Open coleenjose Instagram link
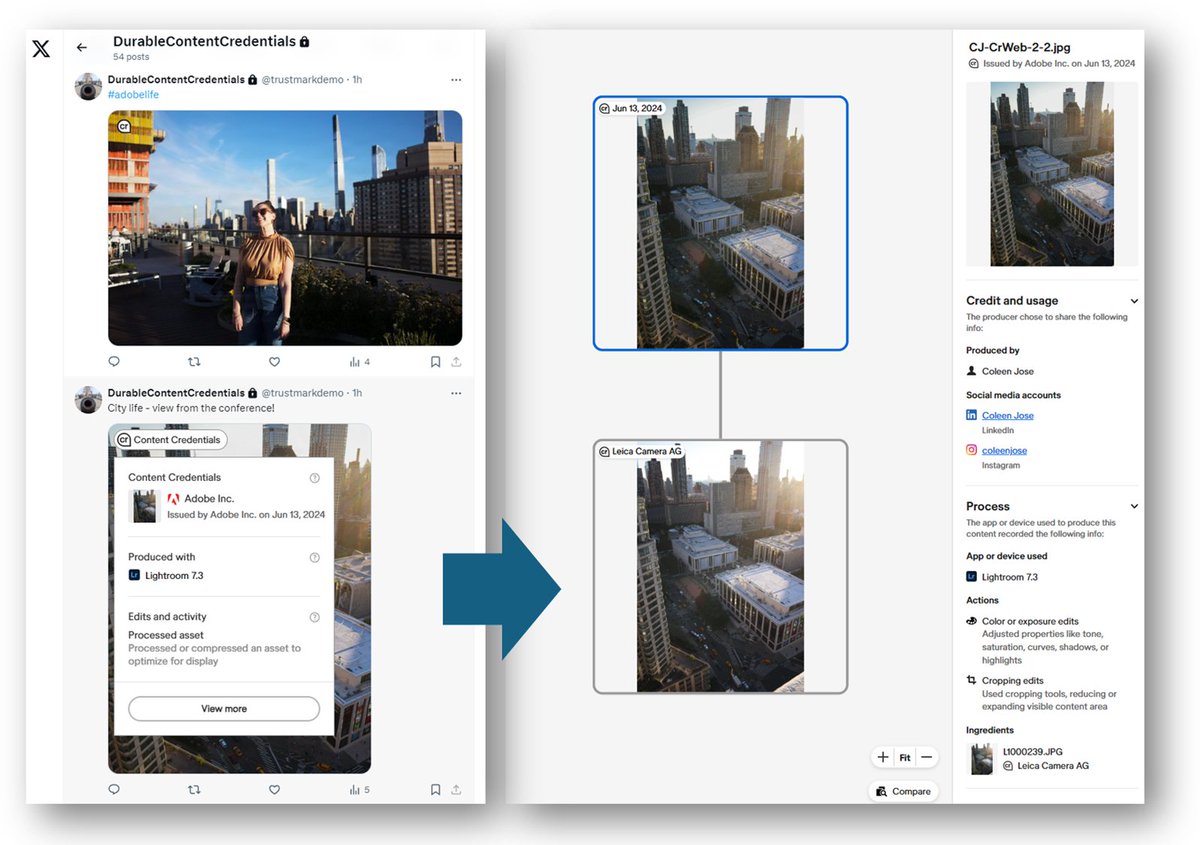Viewport: 1200px width, 845px height. pyautogui.click(x=1004, y=450)
